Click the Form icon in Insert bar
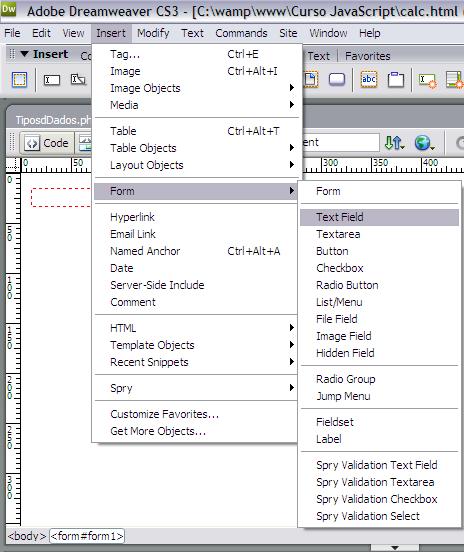 pos(19,80)
